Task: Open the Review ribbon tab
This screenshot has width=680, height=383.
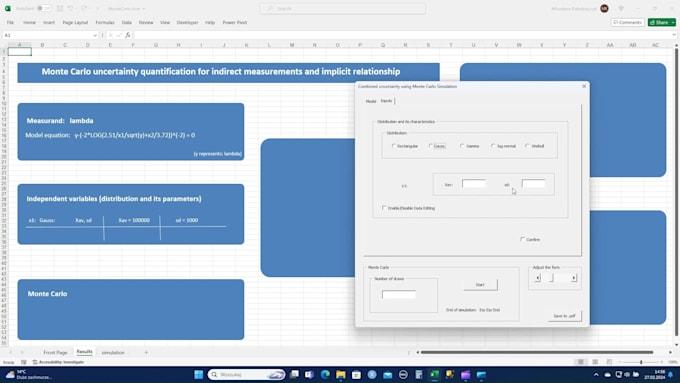Action: click(146, 23)
